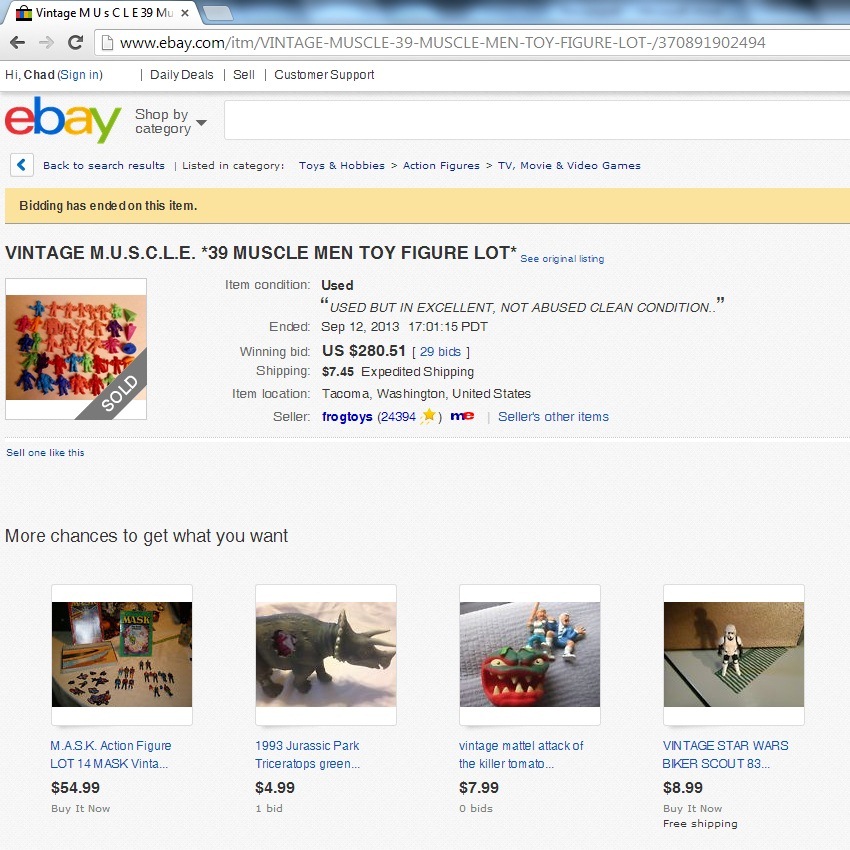This screenshot has height=850, width=850.
Task: Open the Jurassic Park Triceratops thumbnail
Action: 326,654
